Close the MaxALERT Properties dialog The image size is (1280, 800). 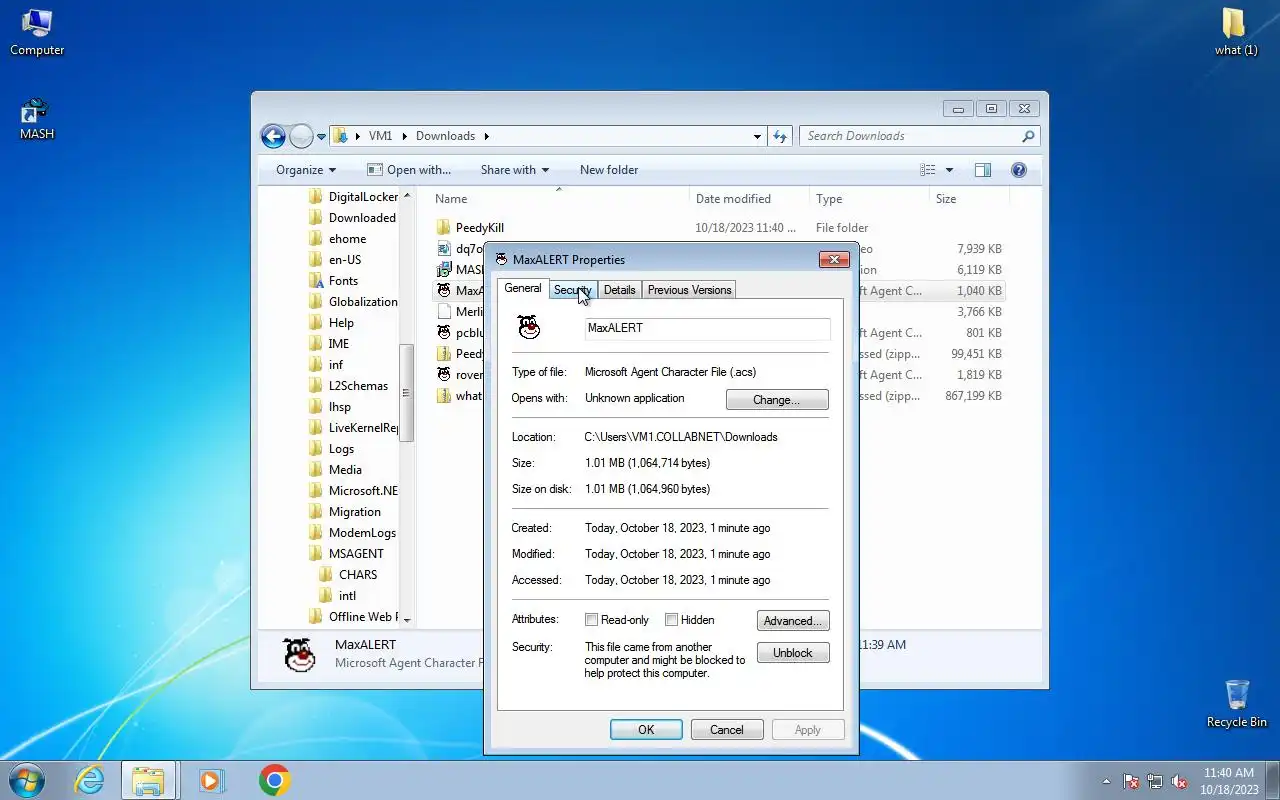click(834, 260)
